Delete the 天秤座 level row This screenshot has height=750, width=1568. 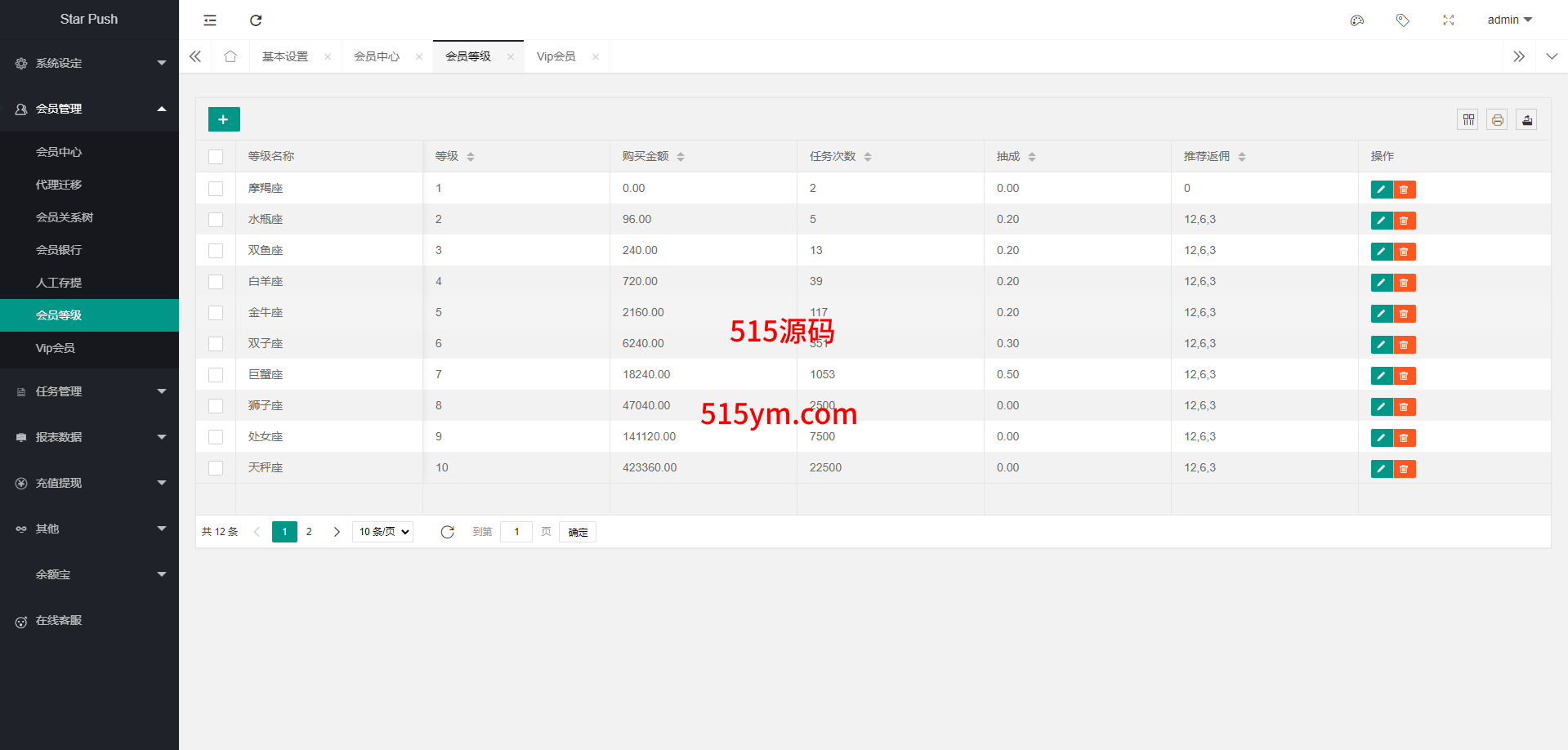pos(1404,469)
